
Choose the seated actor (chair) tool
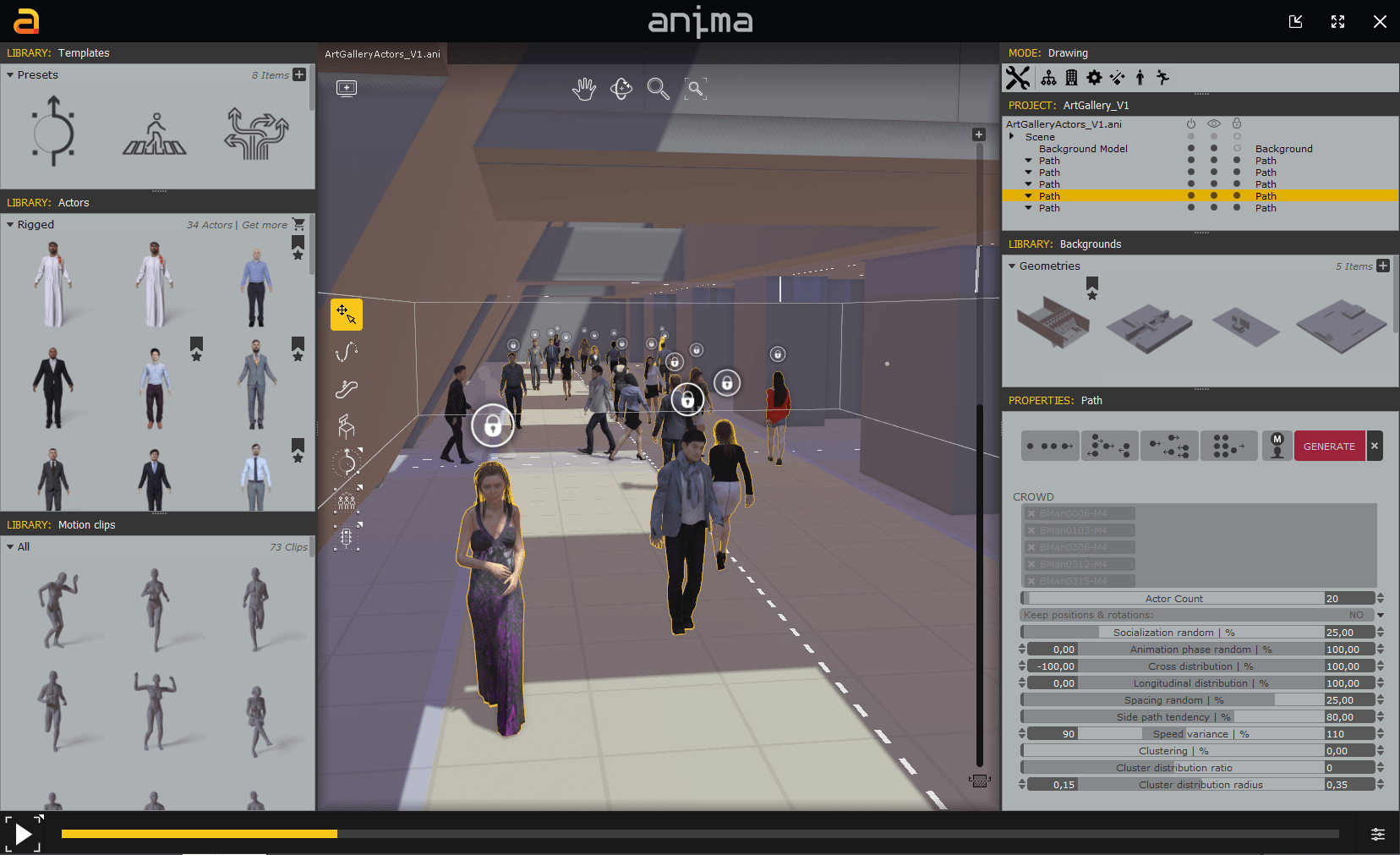tap(347, 425)
